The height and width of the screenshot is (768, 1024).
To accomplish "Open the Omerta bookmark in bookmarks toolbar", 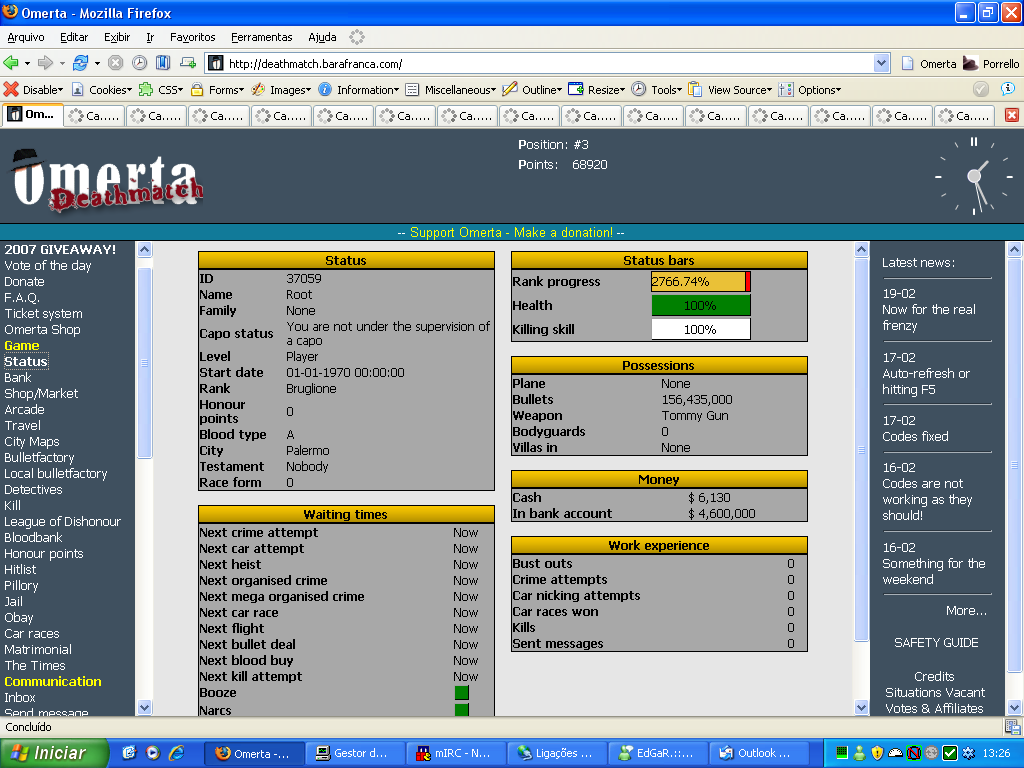I will [x=929, y=63].
